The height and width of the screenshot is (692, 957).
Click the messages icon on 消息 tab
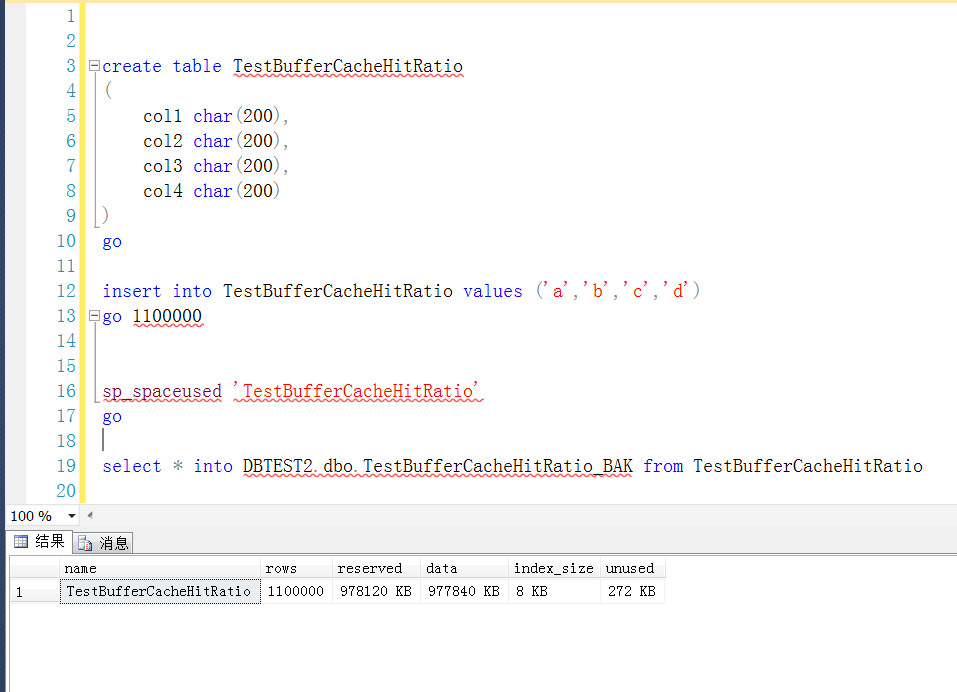(85, 543)
